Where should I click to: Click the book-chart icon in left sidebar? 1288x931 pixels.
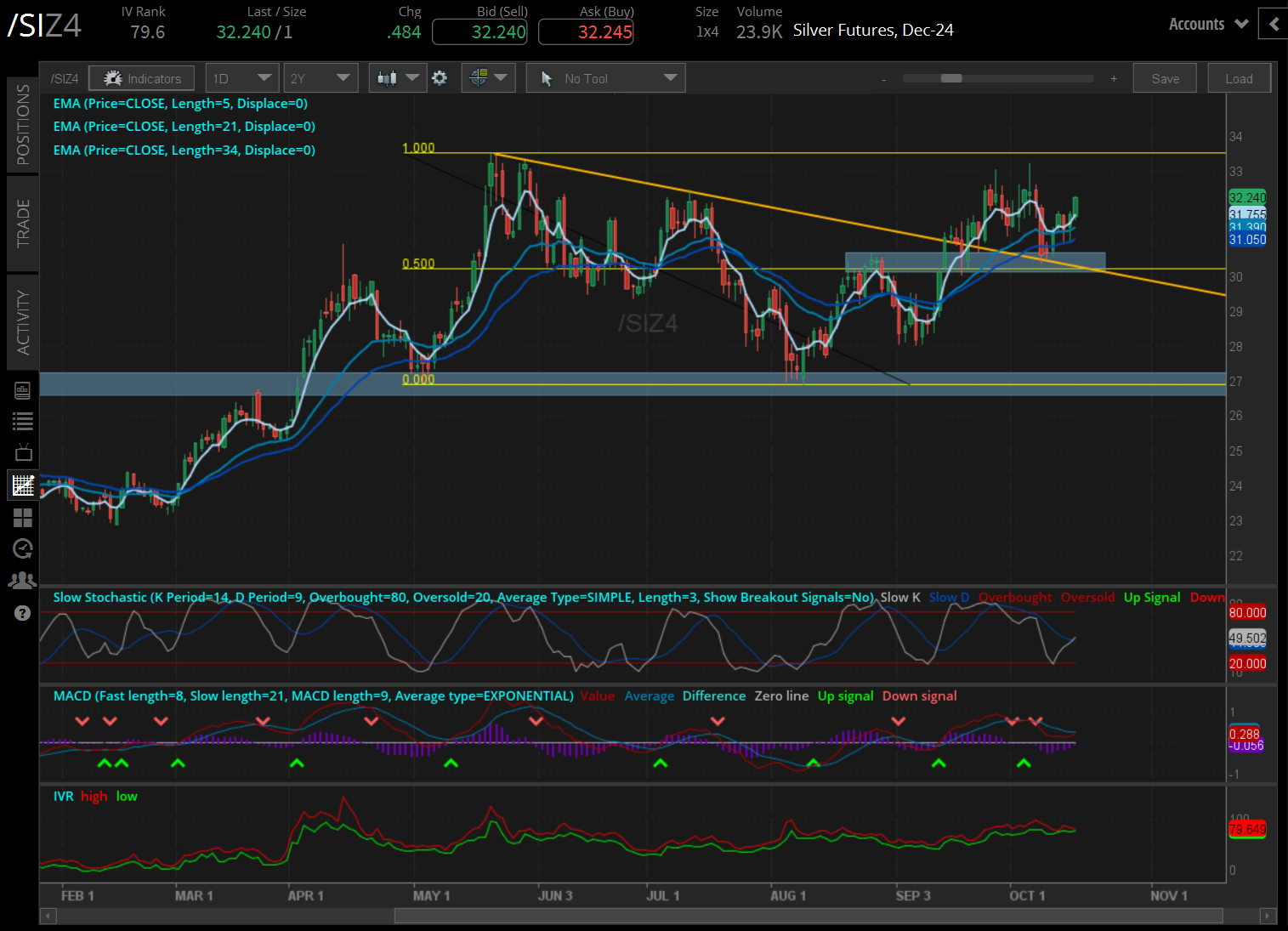pos(23,390)
